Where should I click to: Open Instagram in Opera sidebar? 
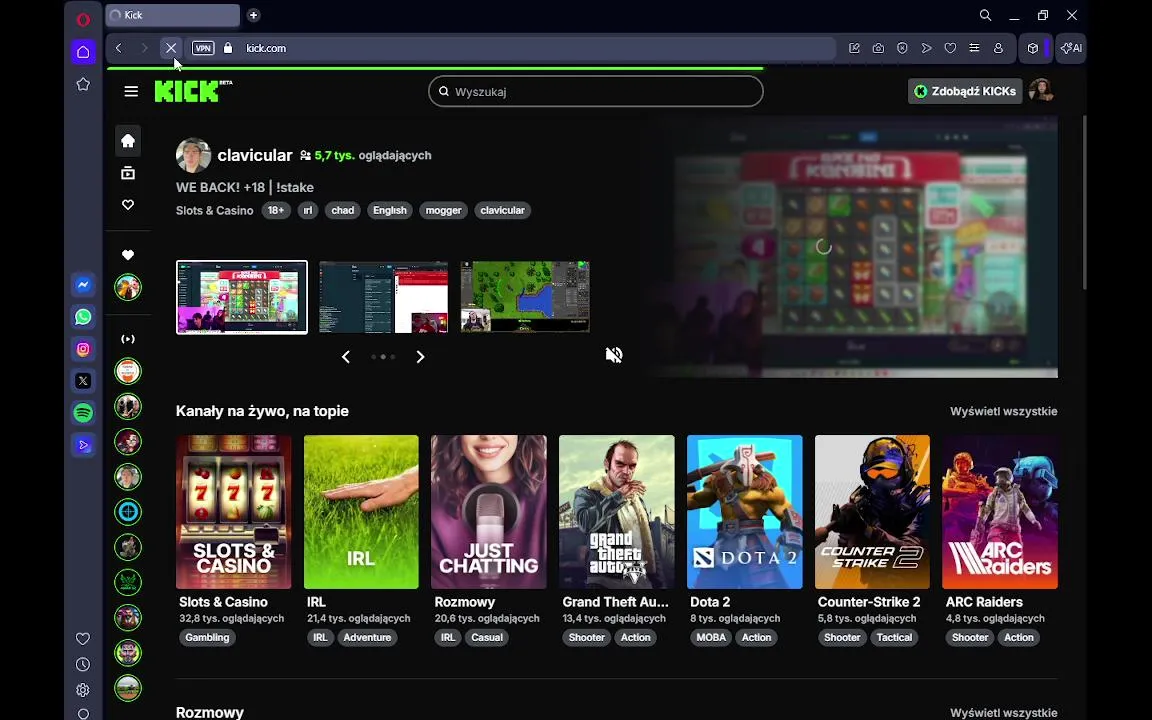pos(83,349)
